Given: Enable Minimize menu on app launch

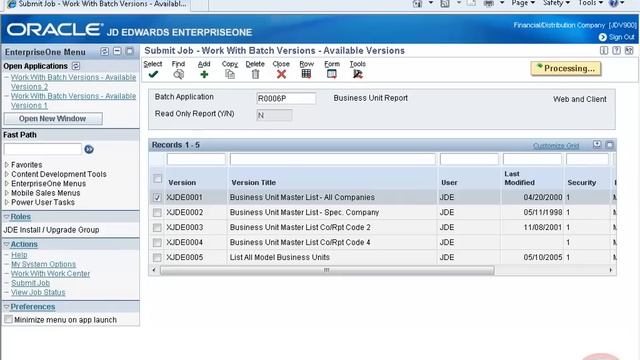Looking at the screenshot, I should tap(8, 319).
